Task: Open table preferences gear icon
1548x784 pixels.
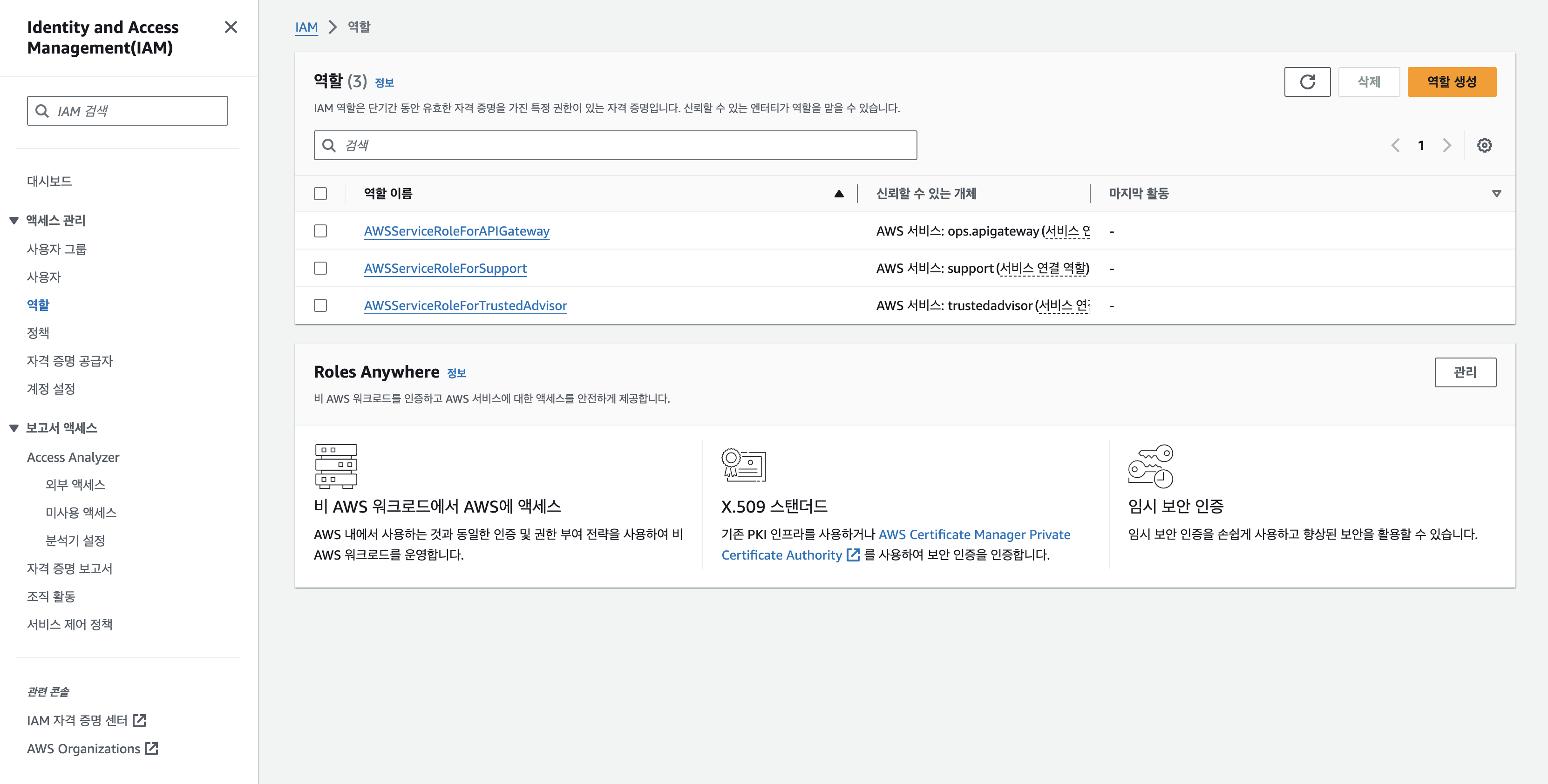Action: (1484, 145)
